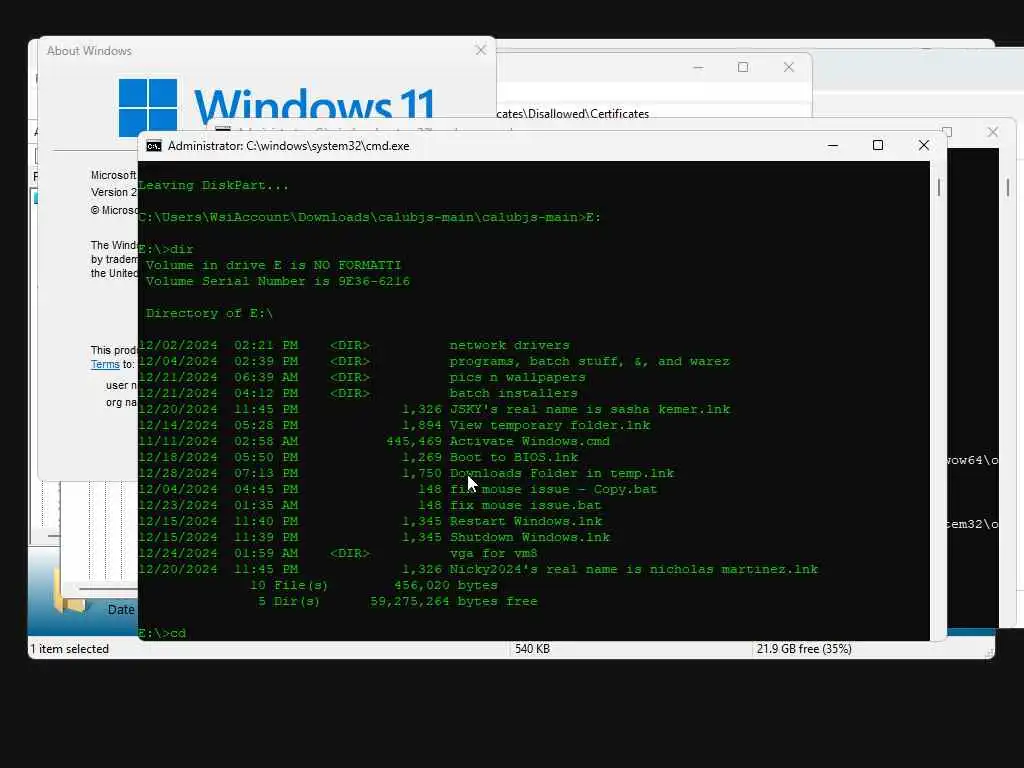Click the 'About Windows' dialog title

[x=89, y=50]
